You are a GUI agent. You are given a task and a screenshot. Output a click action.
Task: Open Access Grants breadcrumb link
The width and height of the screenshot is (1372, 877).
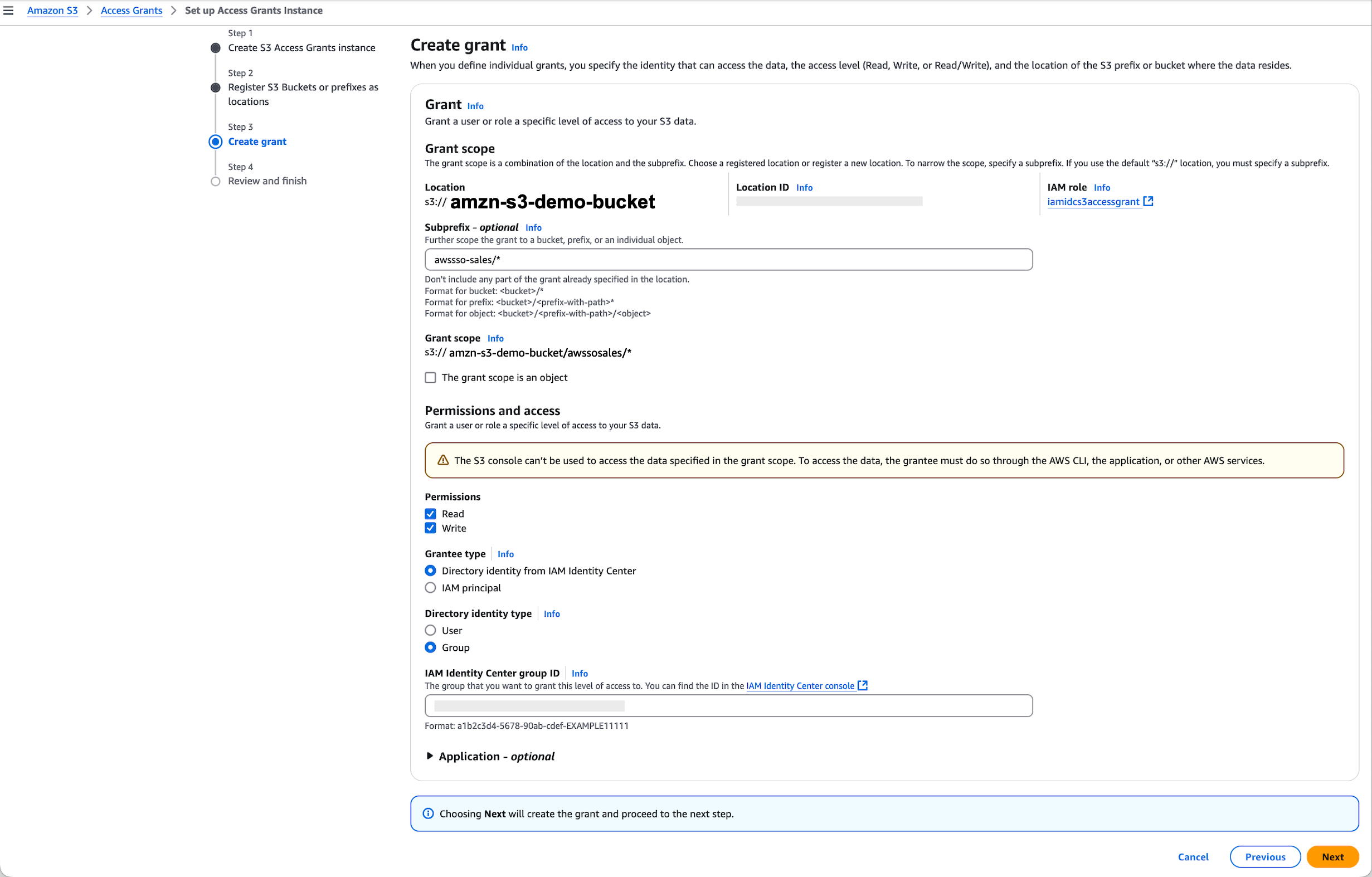131,10
